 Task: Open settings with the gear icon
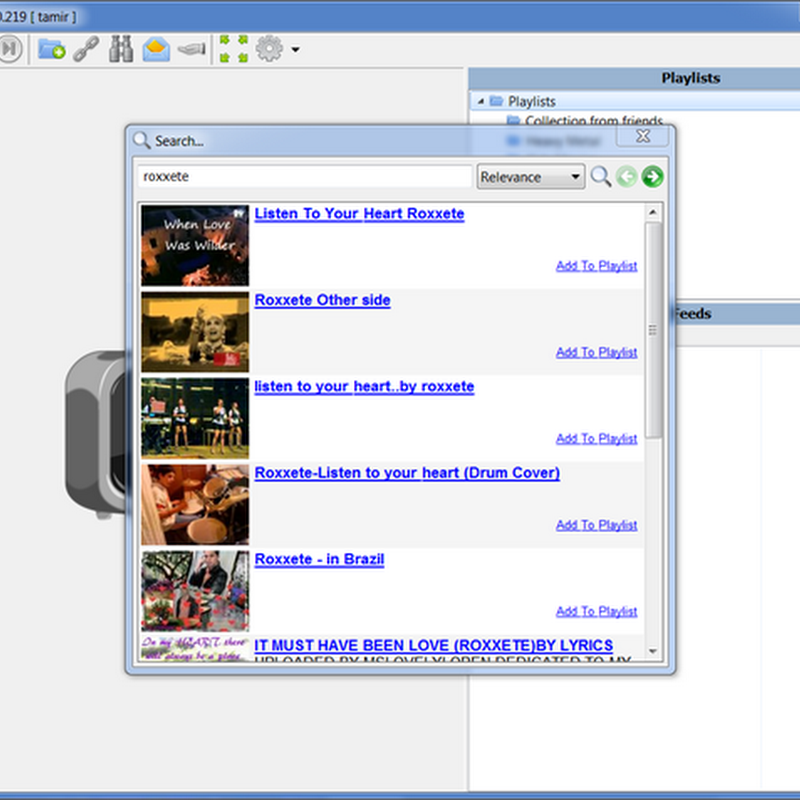tap(269, 48)
